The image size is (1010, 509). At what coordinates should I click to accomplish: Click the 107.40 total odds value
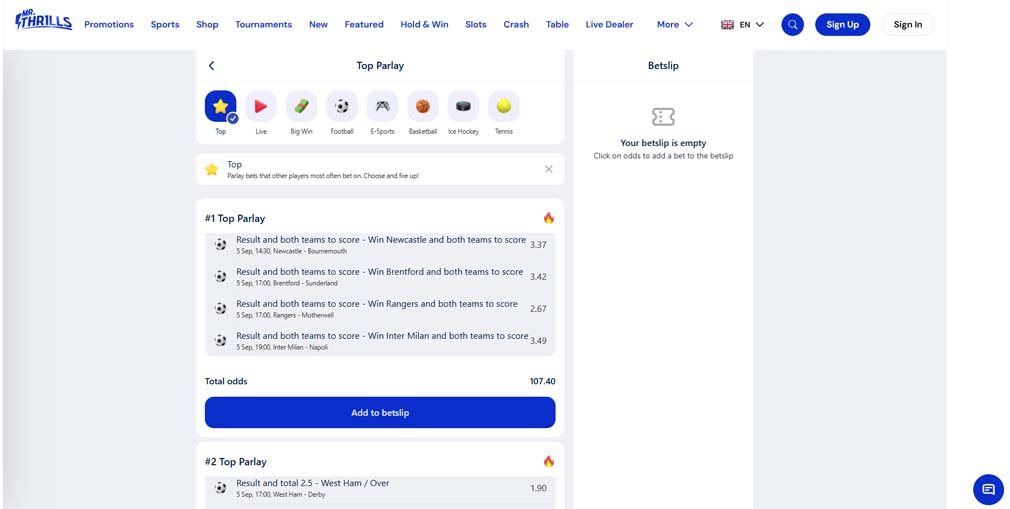tap(542, 381)
